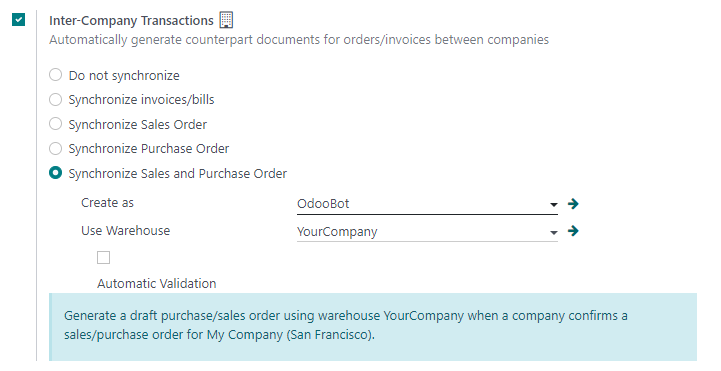Screen dimensions: 721x371
Task: Select Synchronize Sales and Purchase Order radio
Action: point(56,173)
